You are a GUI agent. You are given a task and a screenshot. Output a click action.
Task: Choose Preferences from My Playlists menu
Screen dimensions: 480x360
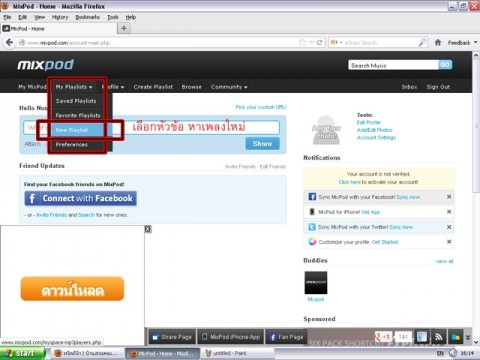tap(78, 144)
